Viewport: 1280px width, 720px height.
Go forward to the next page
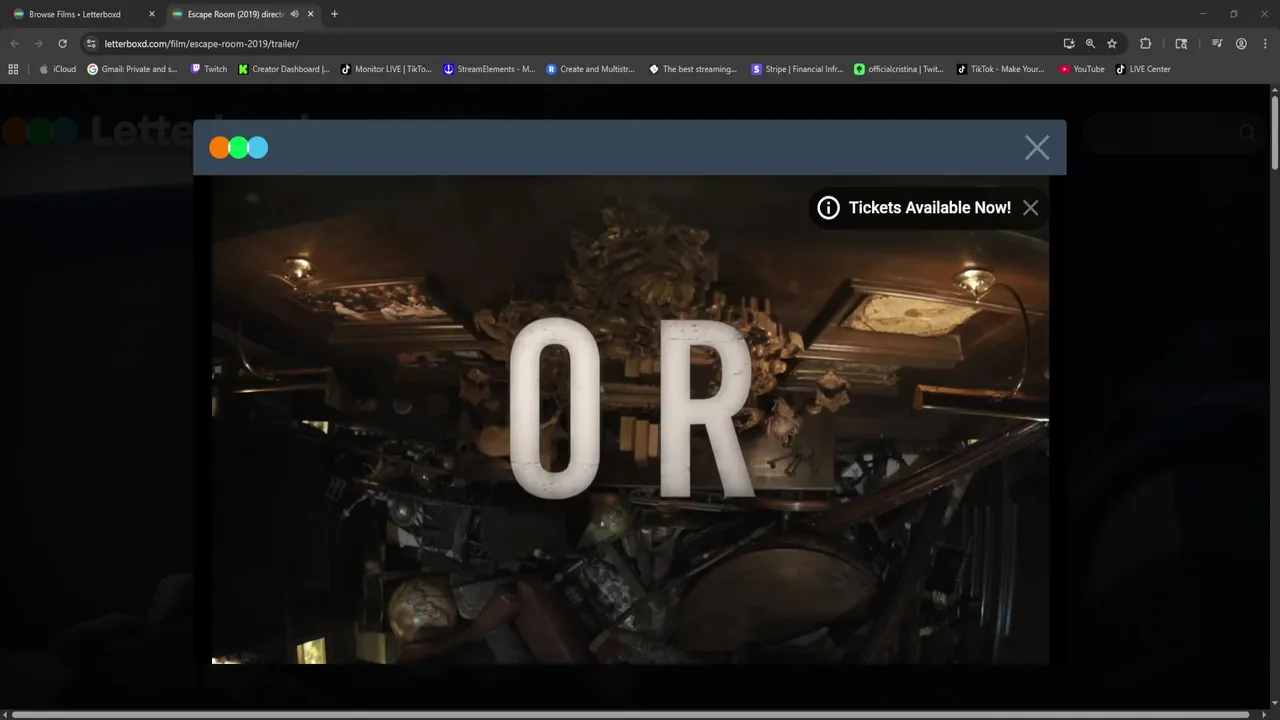coord(38,44)
